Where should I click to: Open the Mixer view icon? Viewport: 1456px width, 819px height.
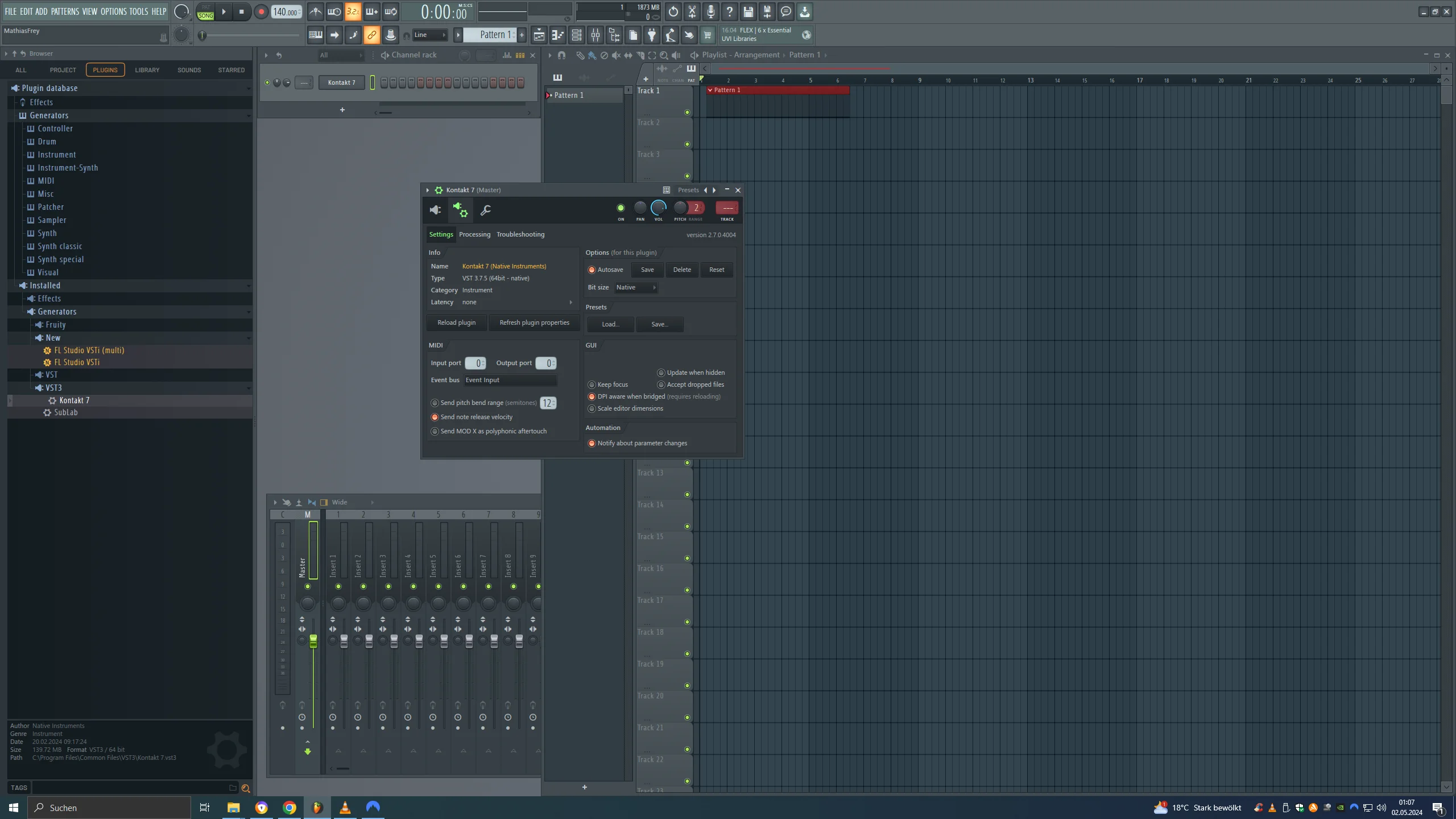click(x=595, y=35)
